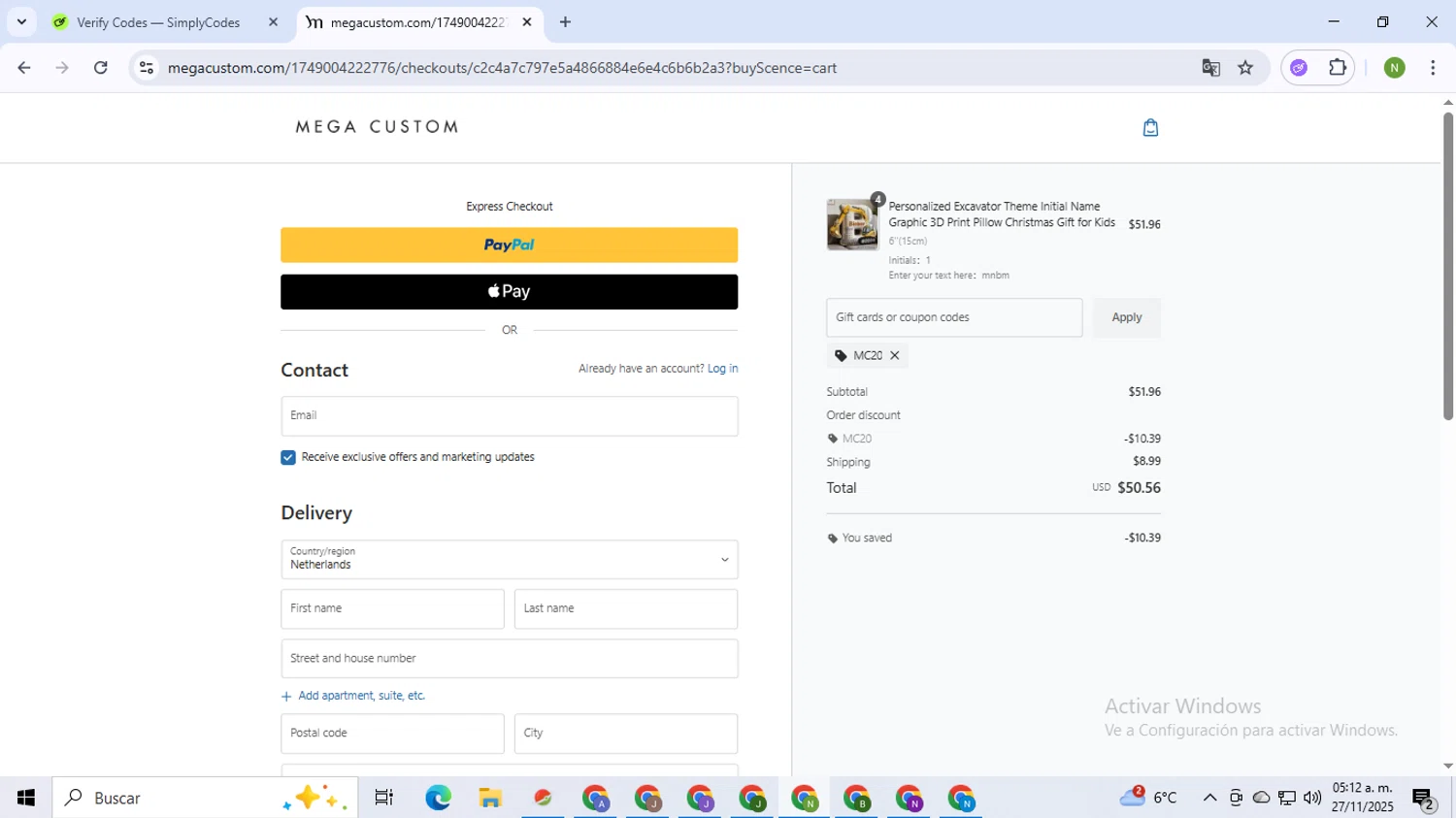Click the City input field
Image resolution: width=1456 pixels, height=818 pixels.
click(626, 734)
